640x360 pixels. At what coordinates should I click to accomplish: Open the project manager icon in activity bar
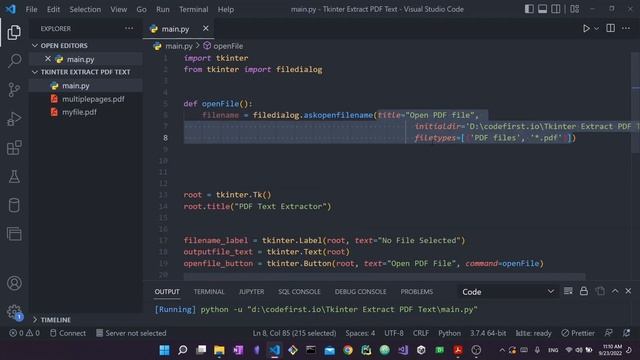pos(14,234)
